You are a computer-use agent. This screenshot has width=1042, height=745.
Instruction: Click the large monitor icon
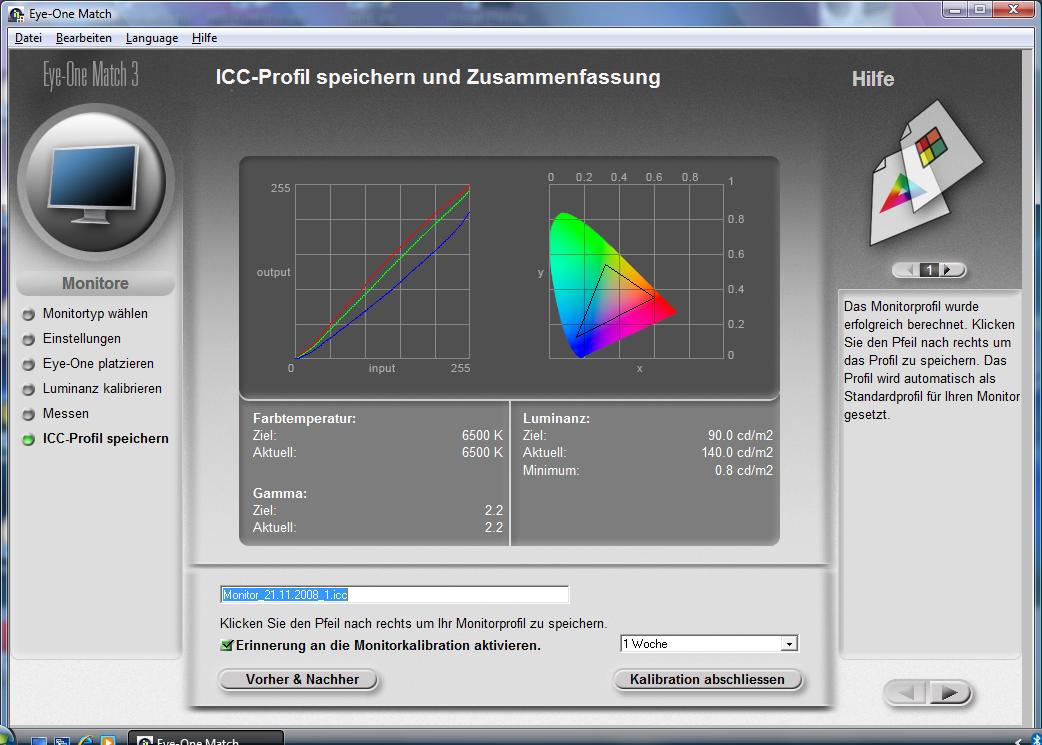96,182
